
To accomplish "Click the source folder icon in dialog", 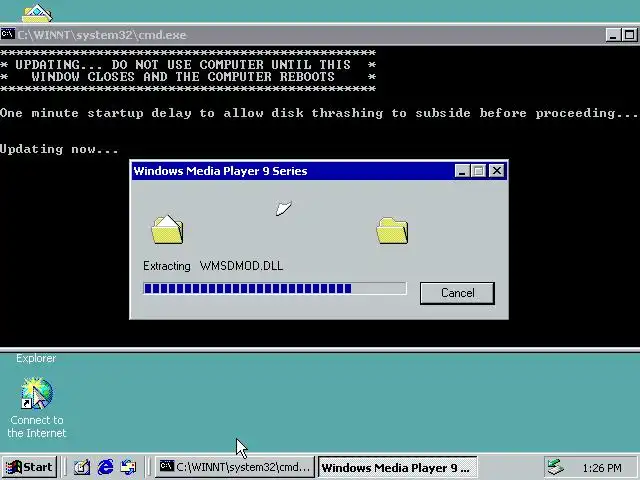I will pyautogui.click(x=167, y=230).
